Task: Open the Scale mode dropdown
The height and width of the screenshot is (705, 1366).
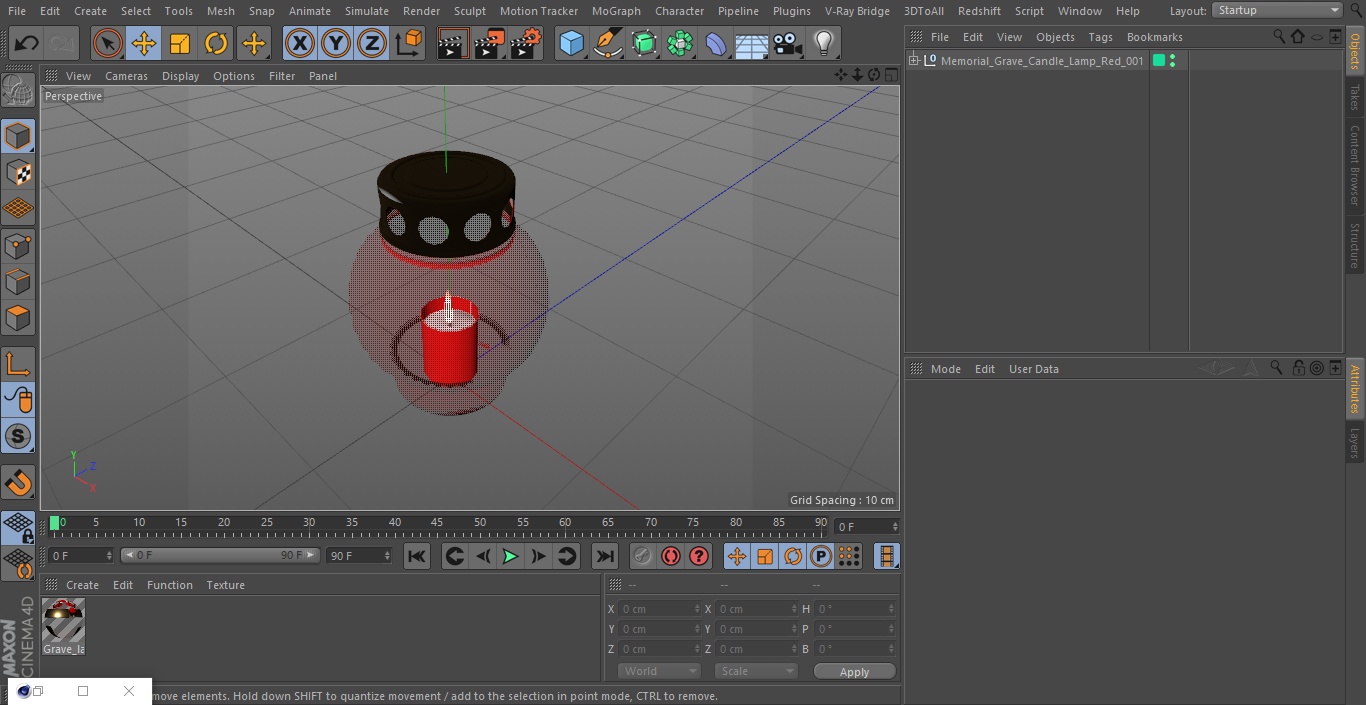Action: click(x=755, y=671)
